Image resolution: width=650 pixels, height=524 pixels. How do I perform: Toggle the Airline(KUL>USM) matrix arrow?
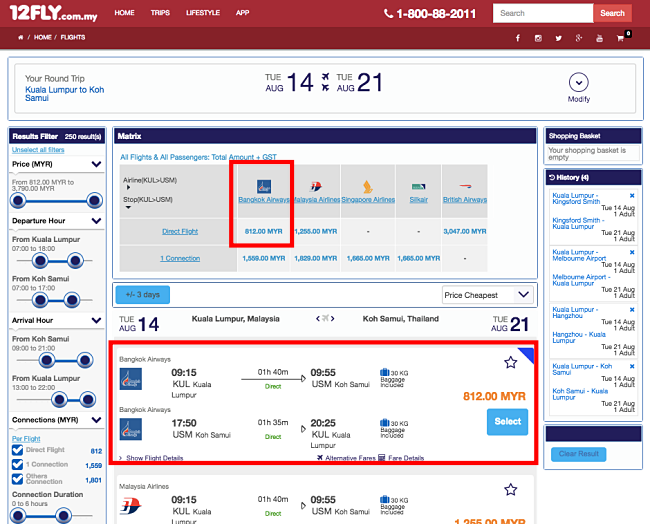[129, 187]
